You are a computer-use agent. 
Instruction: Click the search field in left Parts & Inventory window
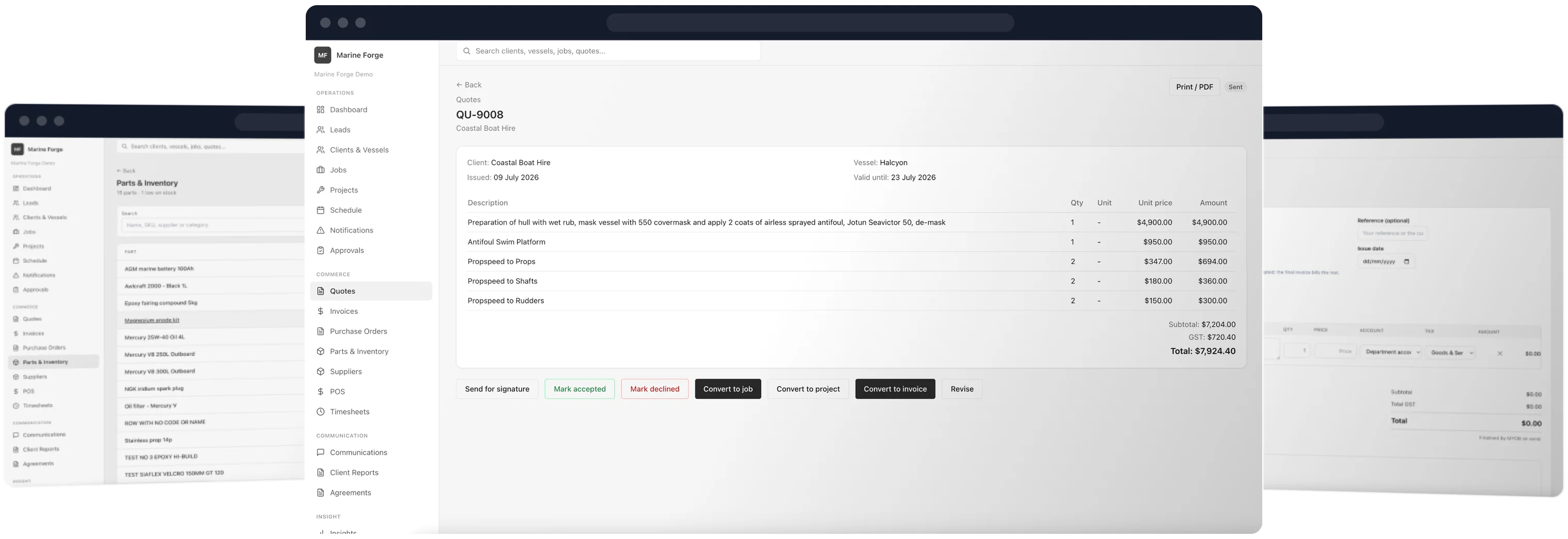[x=213, y=225]
